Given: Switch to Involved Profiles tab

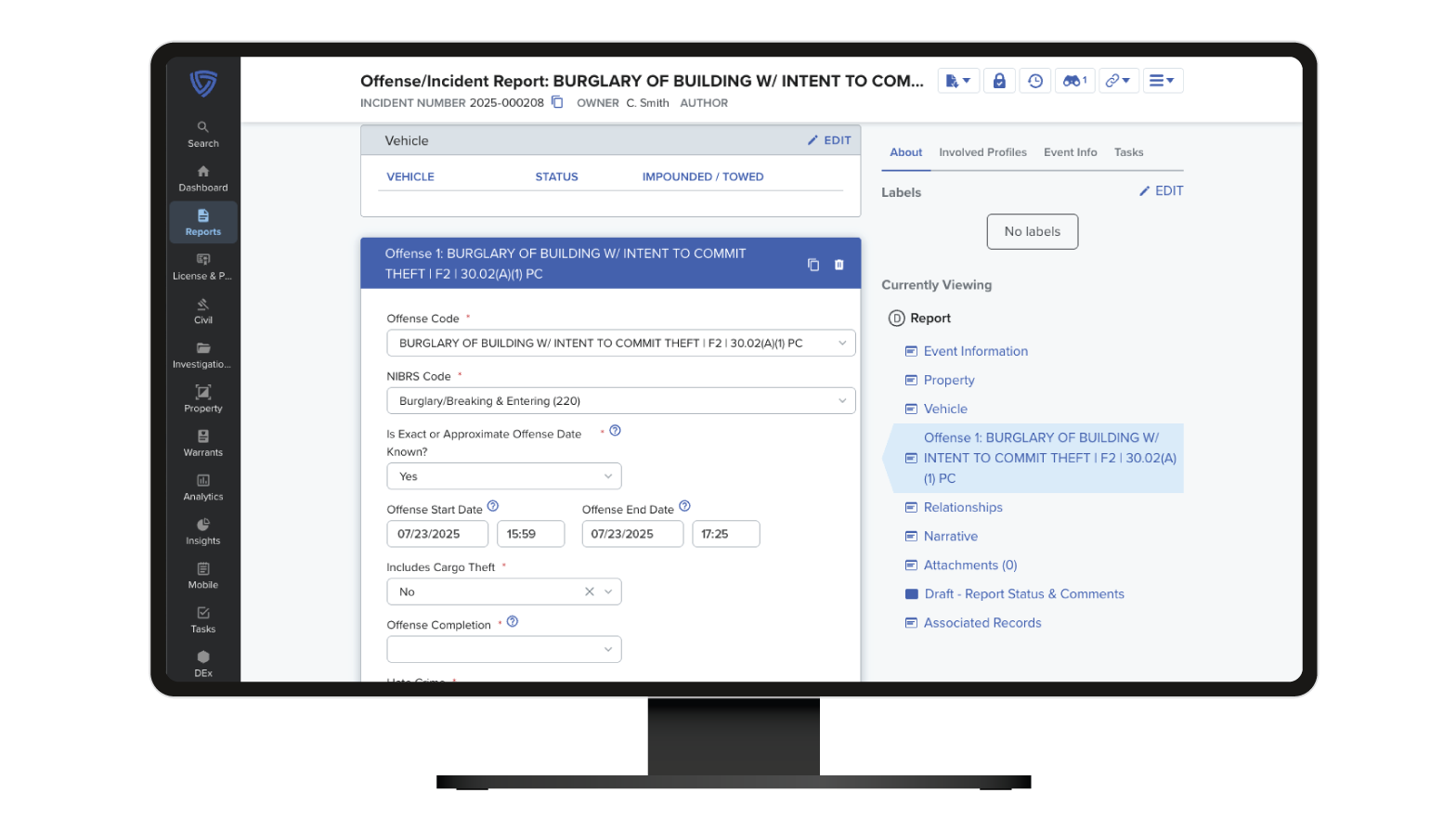Looking at the screenshot, I should click(x=982, y=152).
